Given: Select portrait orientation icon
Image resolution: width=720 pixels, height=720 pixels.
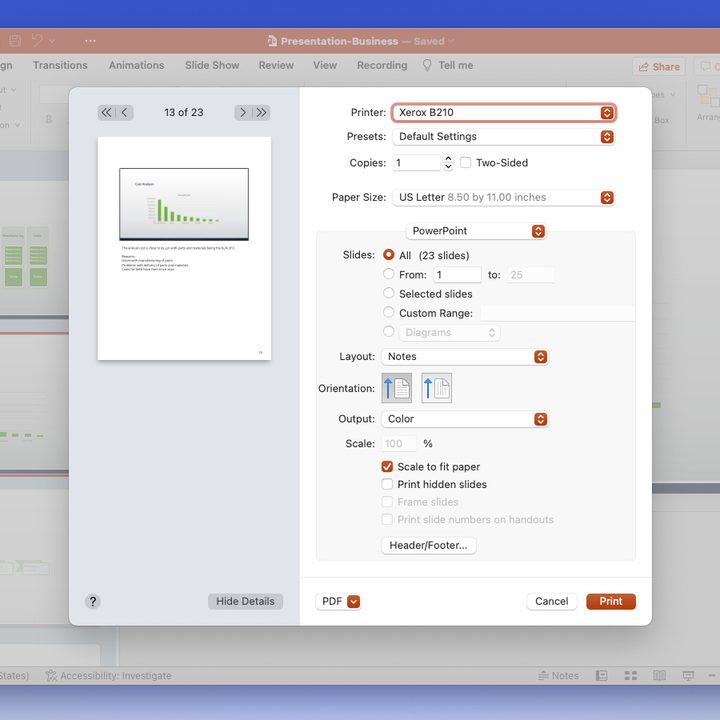Looking at the screenshot, I should (x=397, y=388).
